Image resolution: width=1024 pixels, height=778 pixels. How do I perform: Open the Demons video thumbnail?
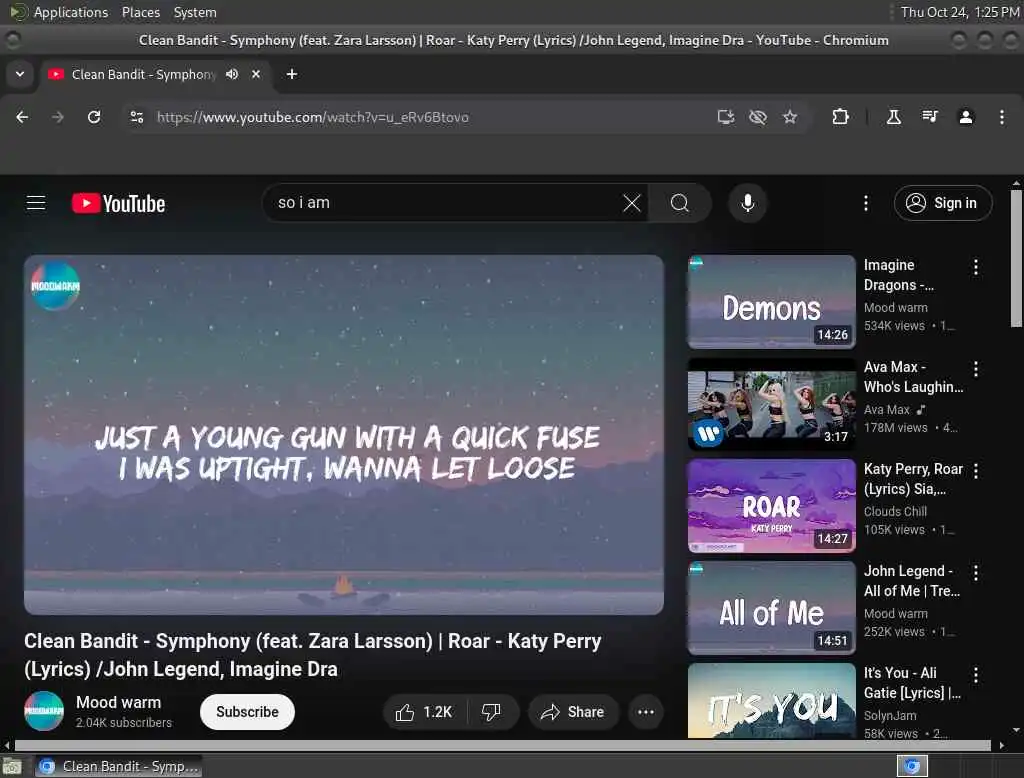click(771, 302)
